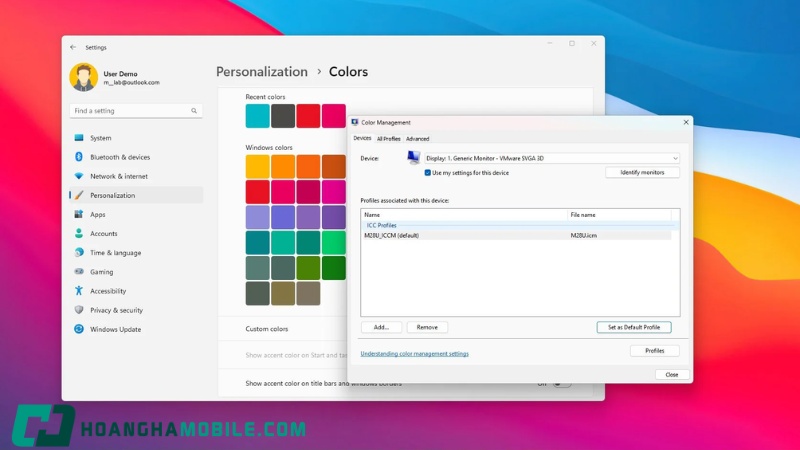800x450 pixels.
Task: Pick the teal swatch in Recent colors
Action: click(257, 116)
